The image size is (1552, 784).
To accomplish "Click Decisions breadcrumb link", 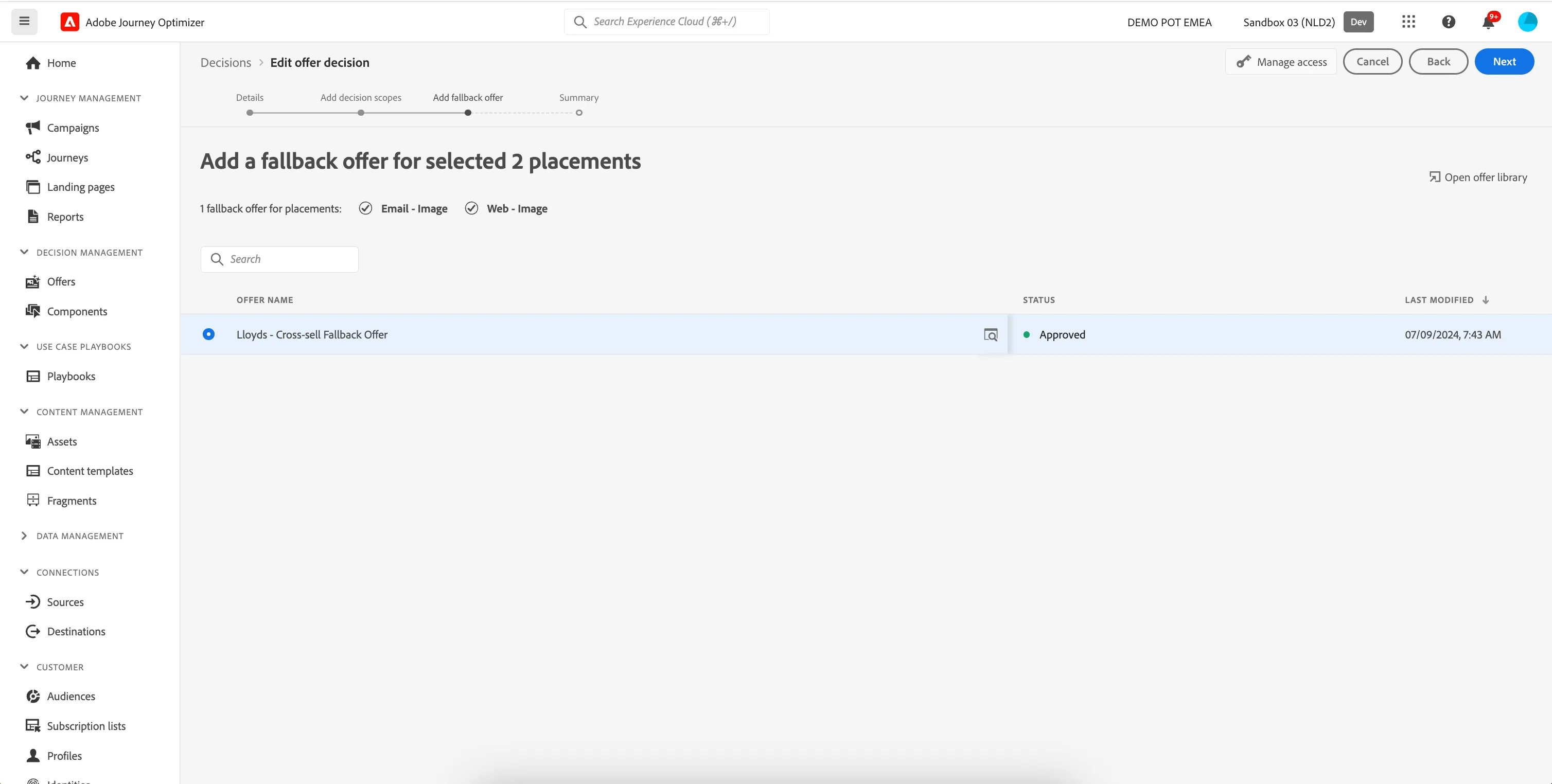I will 226,63.
